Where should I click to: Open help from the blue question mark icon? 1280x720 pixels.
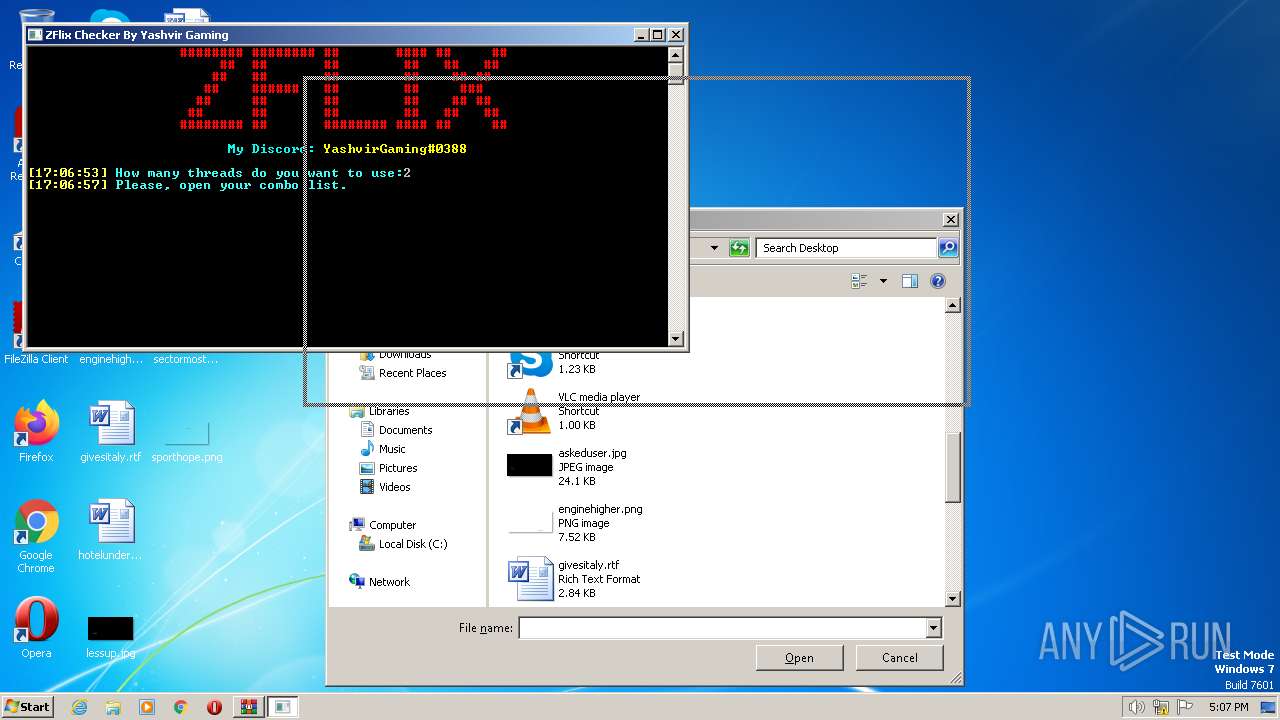click(937, 282)
